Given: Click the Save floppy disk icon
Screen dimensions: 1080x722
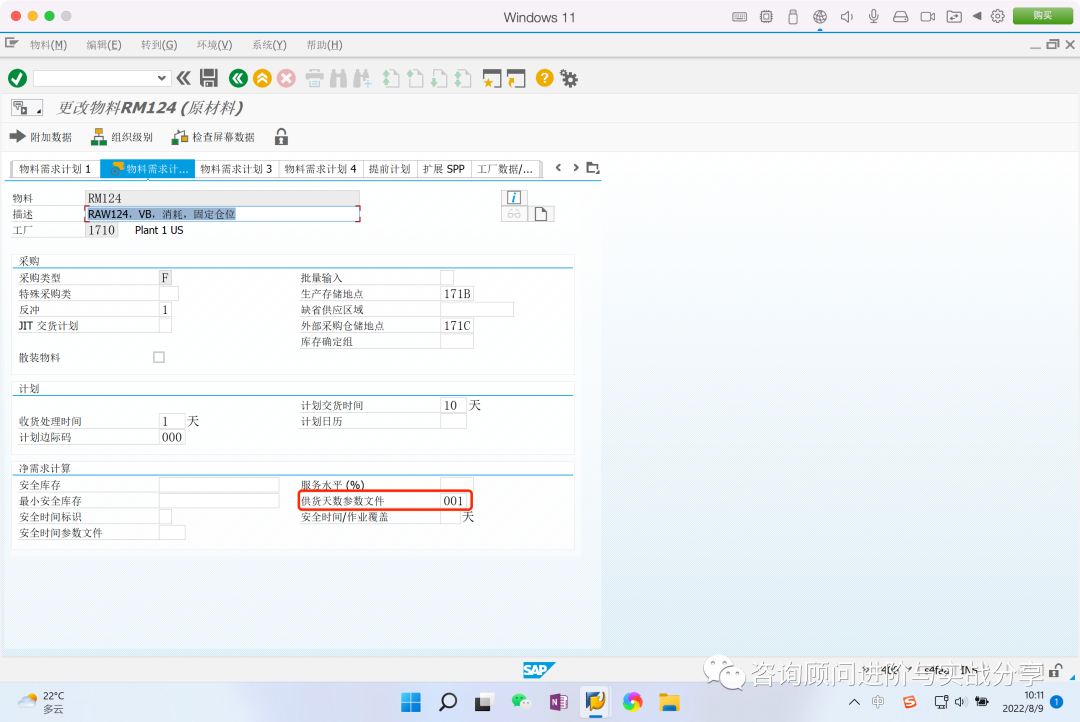Looking at the screenshot, I should click(x=209, y=78).
